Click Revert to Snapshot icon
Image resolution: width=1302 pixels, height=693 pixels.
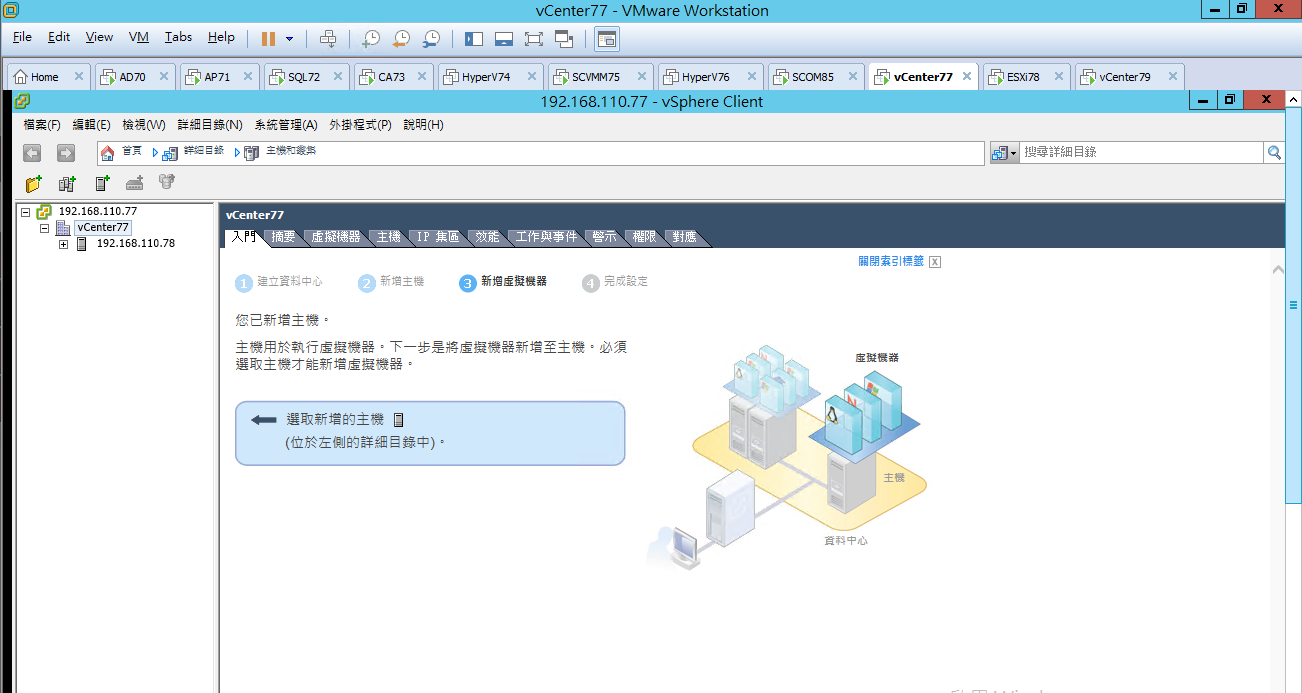coord(401,39)
